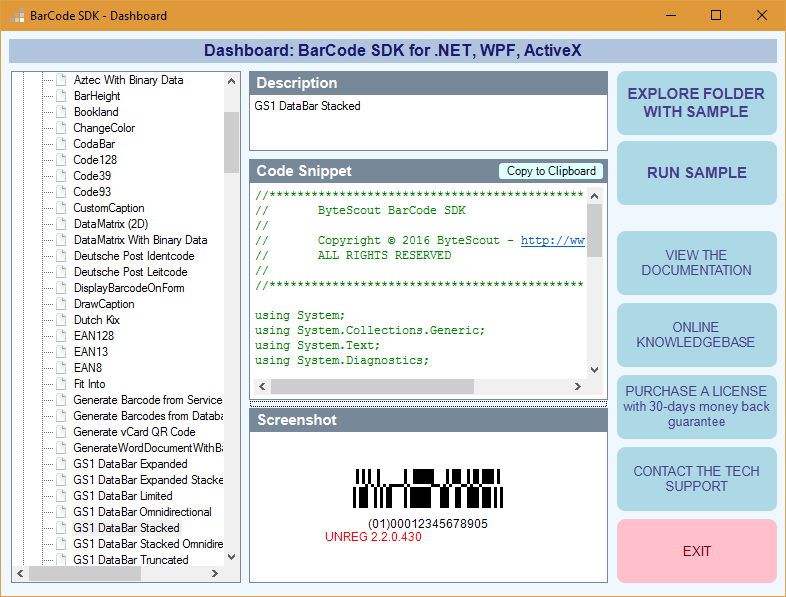The width and height of the screenshot is (786, 597).
Task: Click sample tree scroll-up arrow
Action: (231, 81)
